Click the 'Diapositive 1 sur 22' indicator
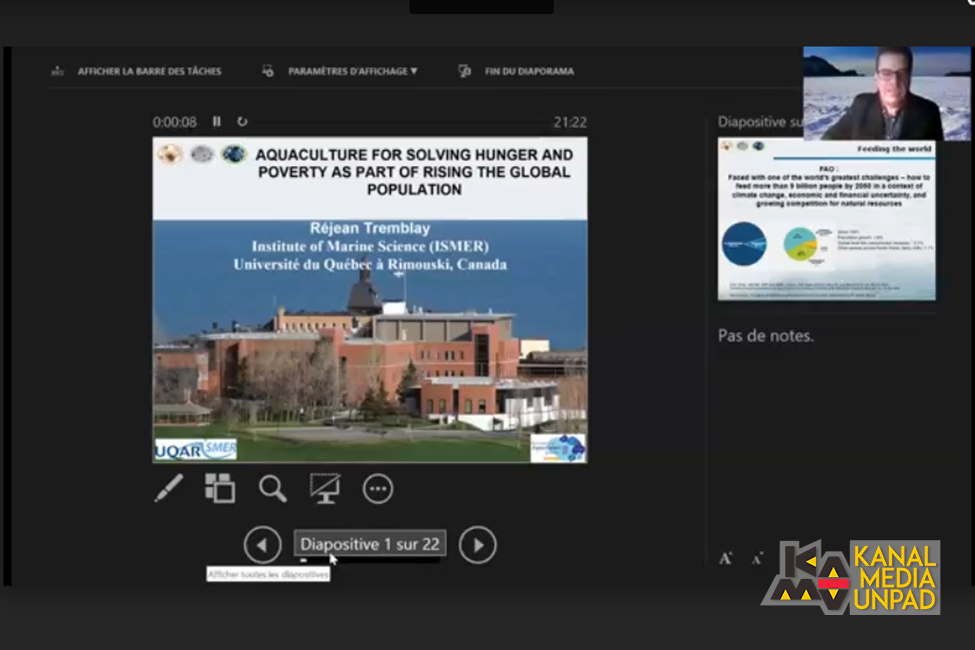Screen dimensions: 975x650 pos(370,544)
